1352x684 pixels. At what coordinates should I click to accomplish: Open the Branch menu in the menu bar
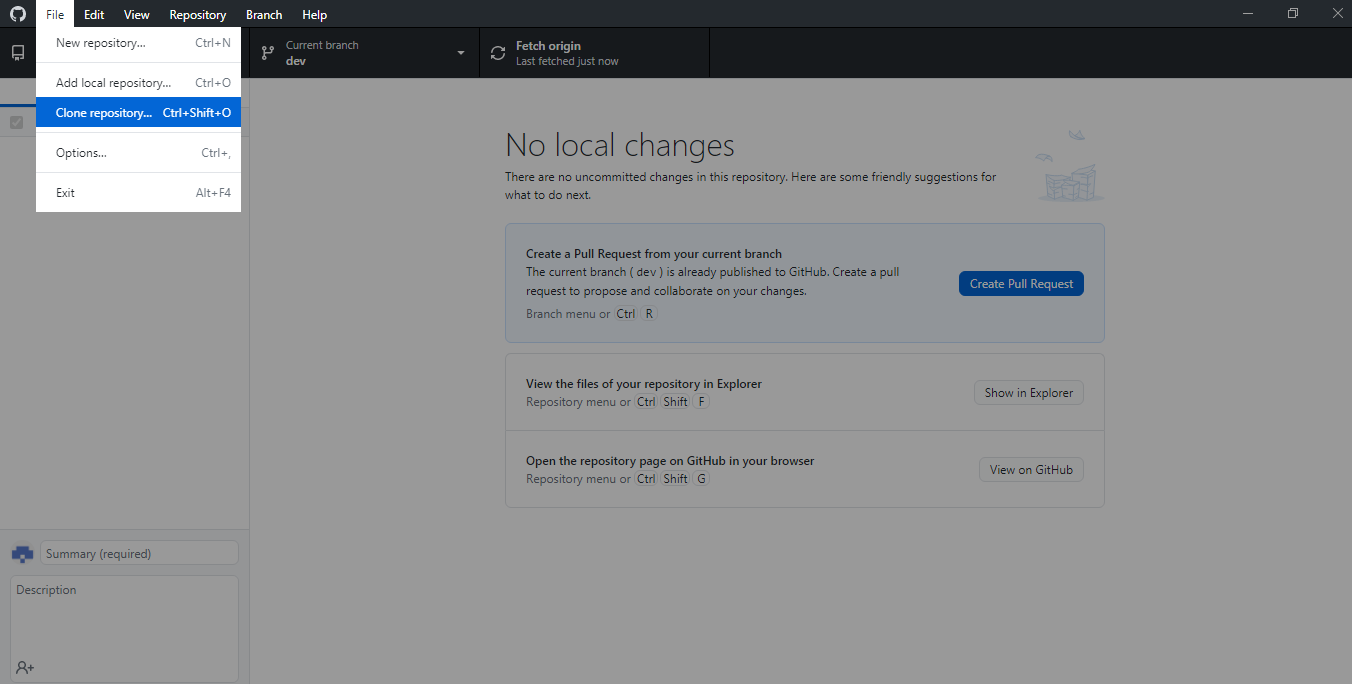coord(264,14)
